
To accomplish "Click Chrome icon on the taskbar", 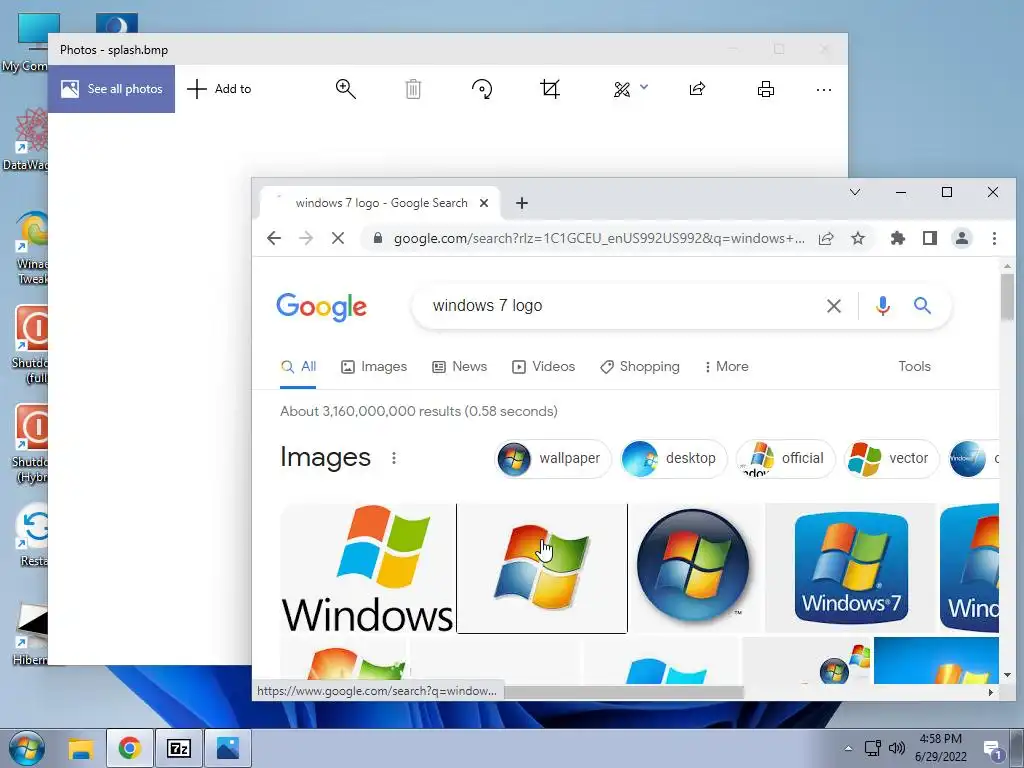I will [x=129, y=748].
